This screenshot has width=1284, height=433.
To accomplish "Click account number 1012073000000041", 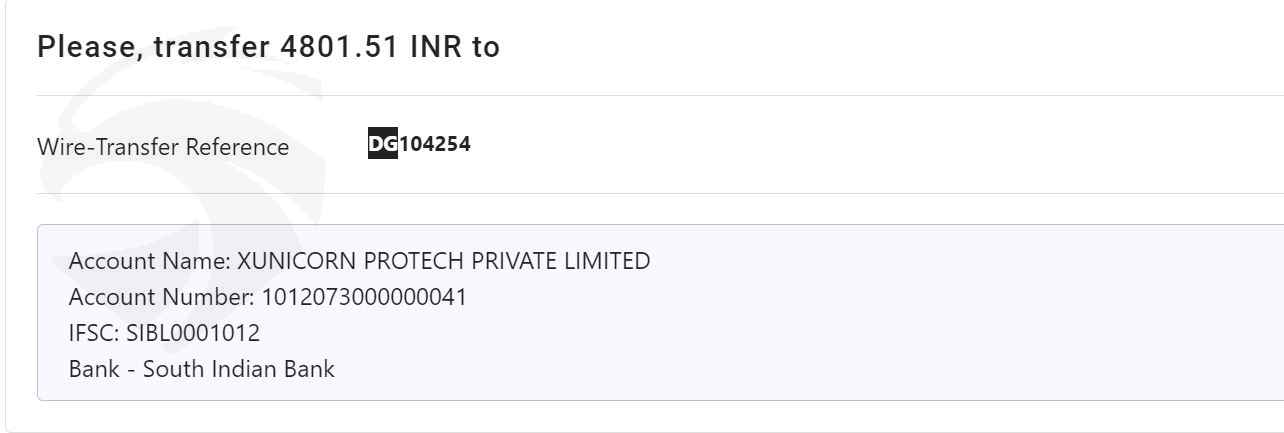I will [x=364, y=298].
